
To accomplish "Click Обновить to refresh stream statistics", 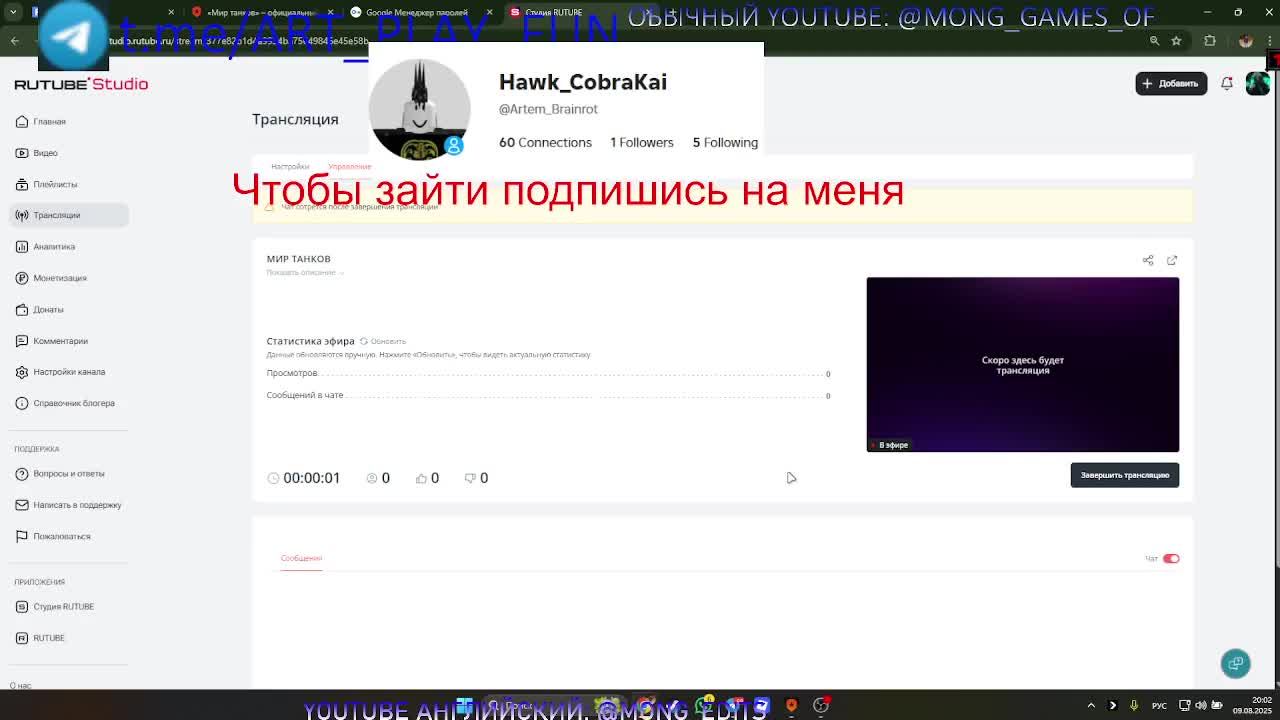I will coord(383,341).
